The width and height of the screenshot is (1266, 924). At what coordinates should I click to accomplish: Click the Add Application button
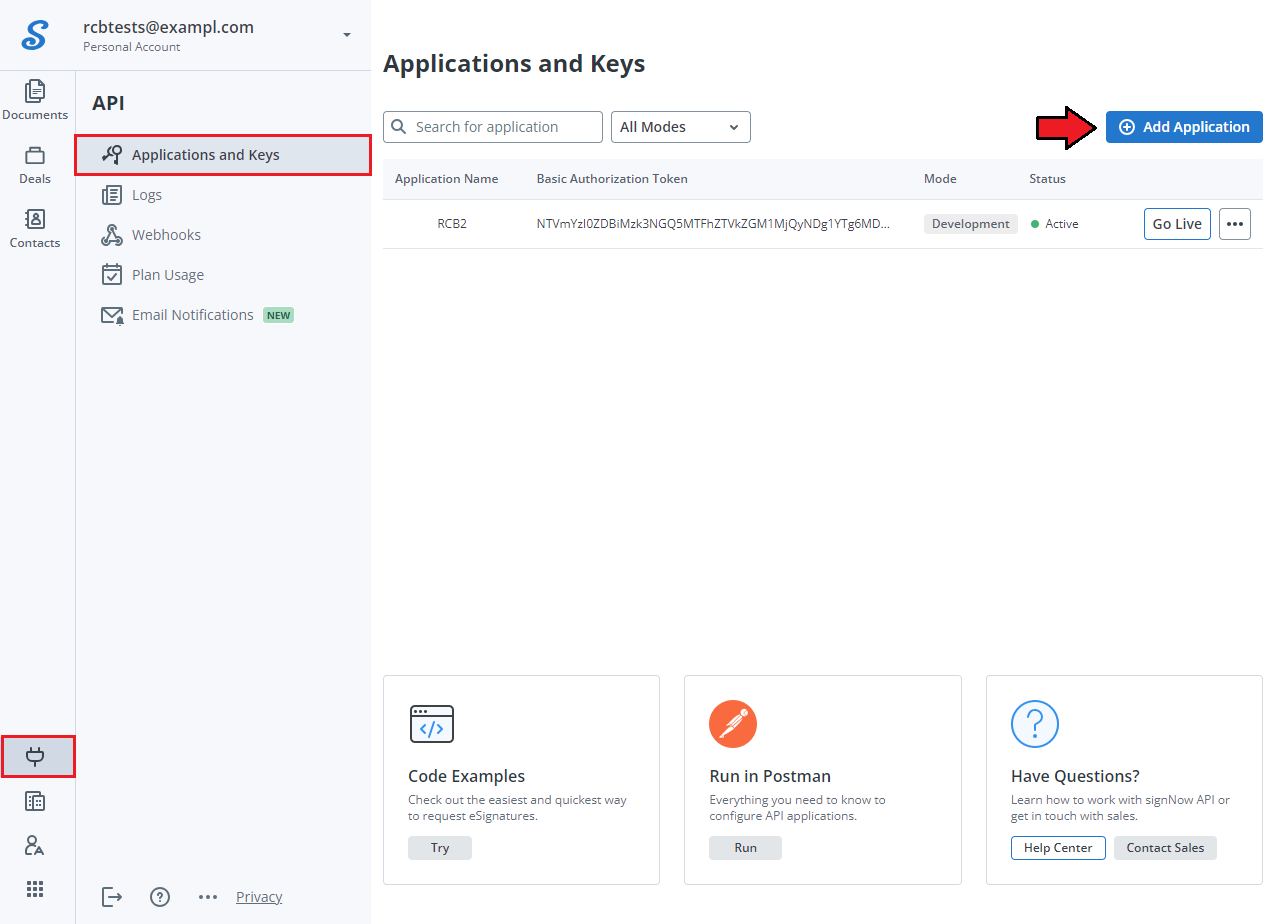1184,127
